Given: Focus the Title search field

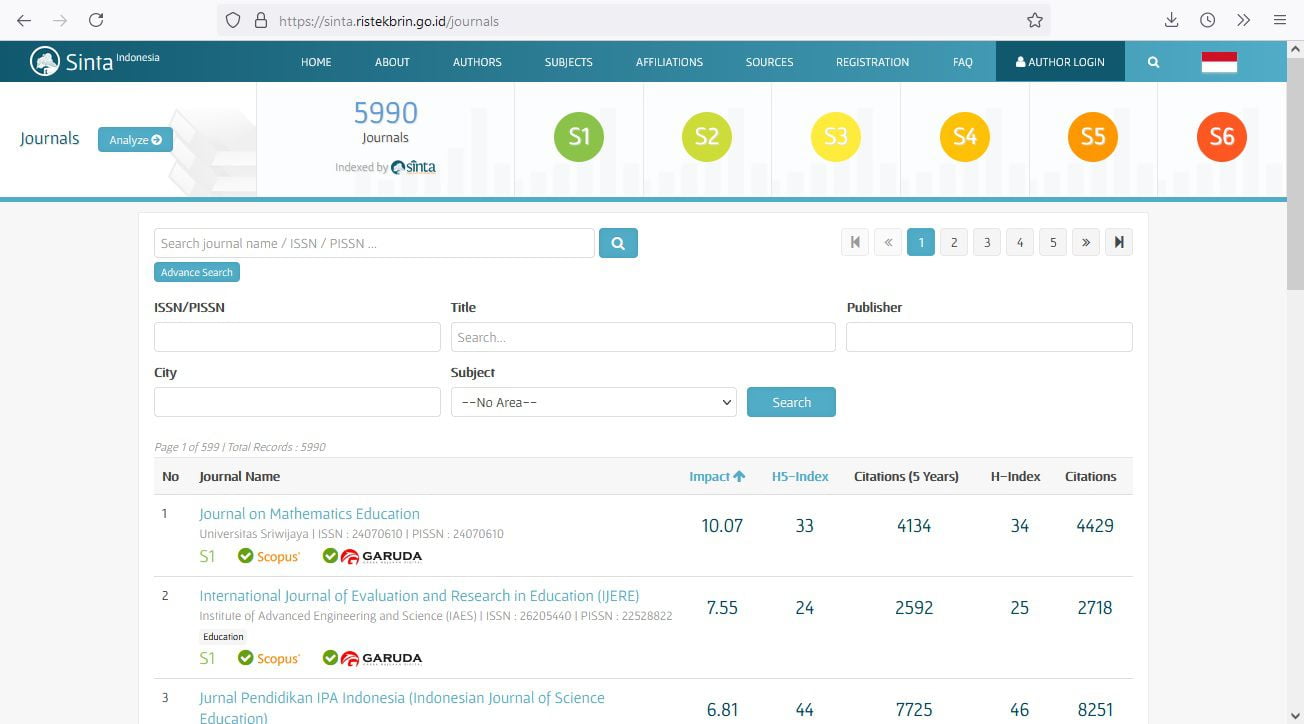Looking at the screenshot, I should click(643, 337).
